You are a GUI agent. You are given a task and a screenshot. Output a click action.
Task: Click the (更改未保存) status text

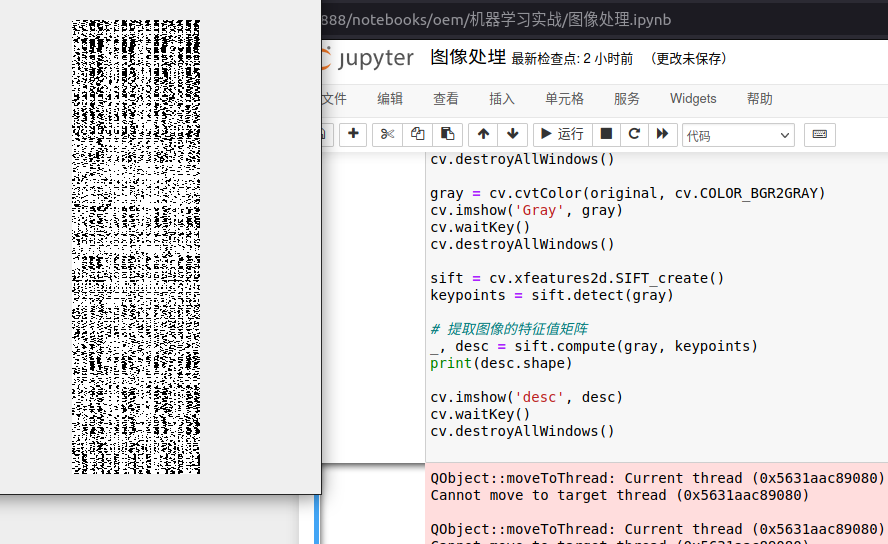click(688, 59)
